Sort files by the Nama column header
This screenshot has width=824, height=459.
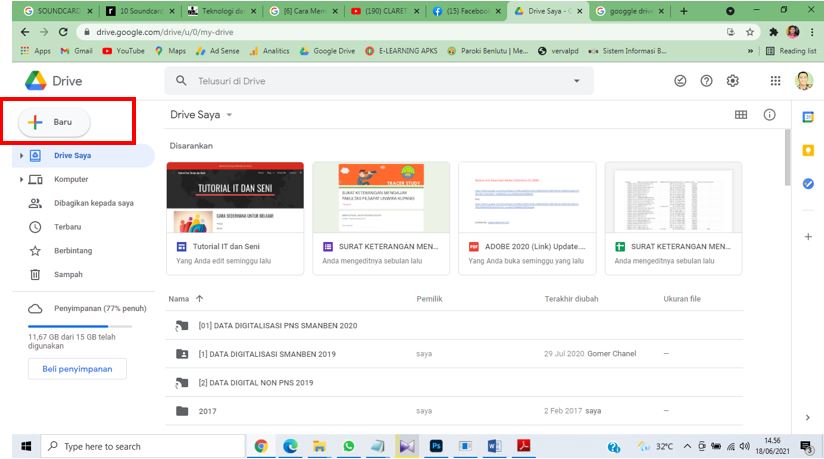(179, 298)
